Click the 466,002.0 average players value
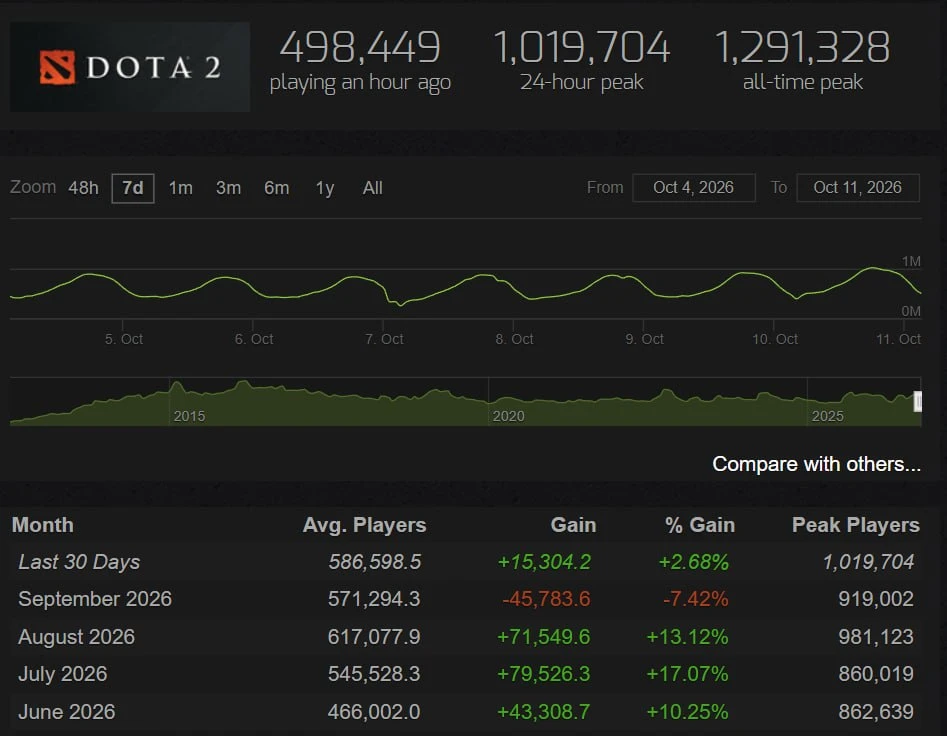The height and width of the screenshot is (736, 947). (x=374, y=712)
